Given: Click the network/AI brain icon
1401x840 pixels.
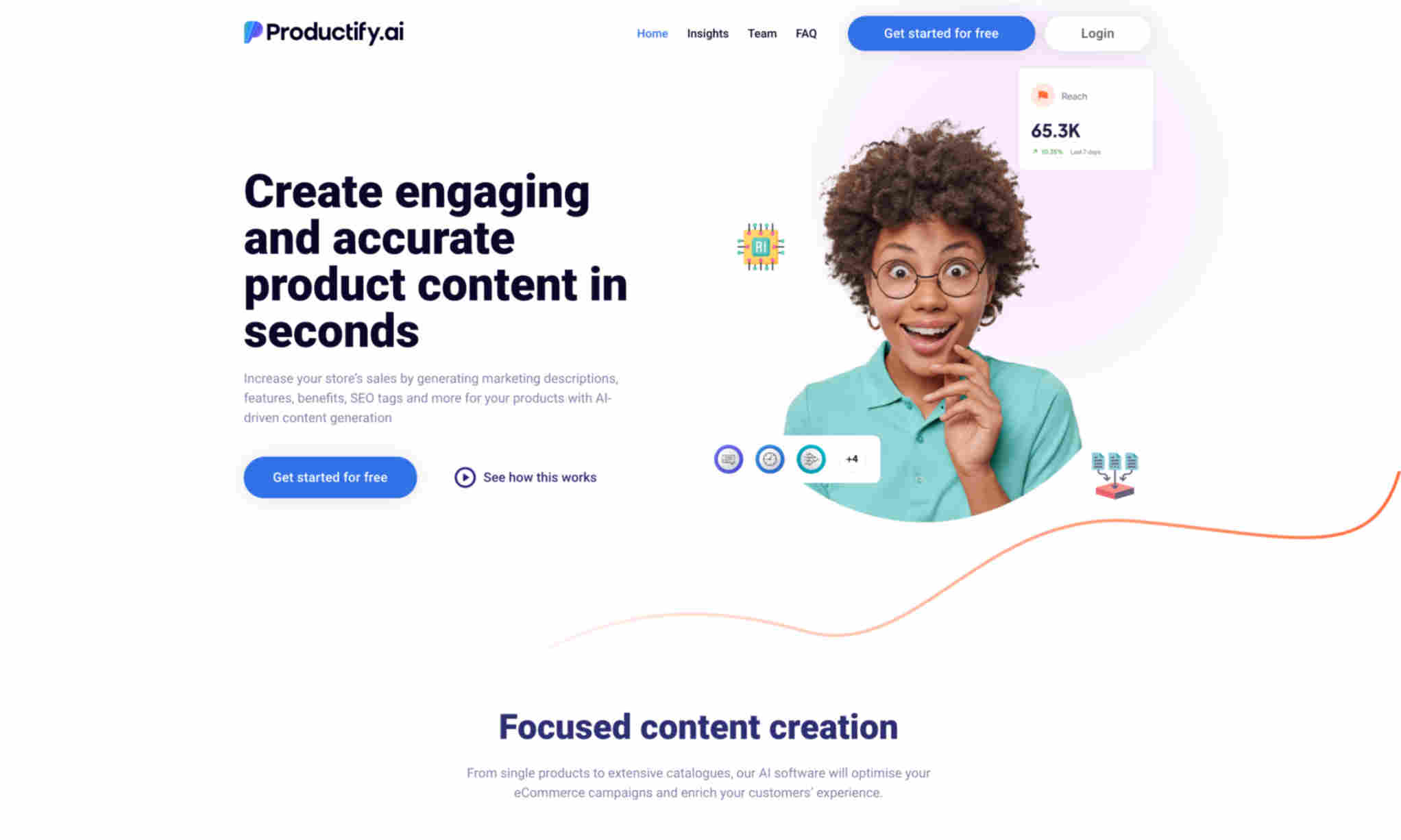Looking at the screenshot, I should click(811, 459).
